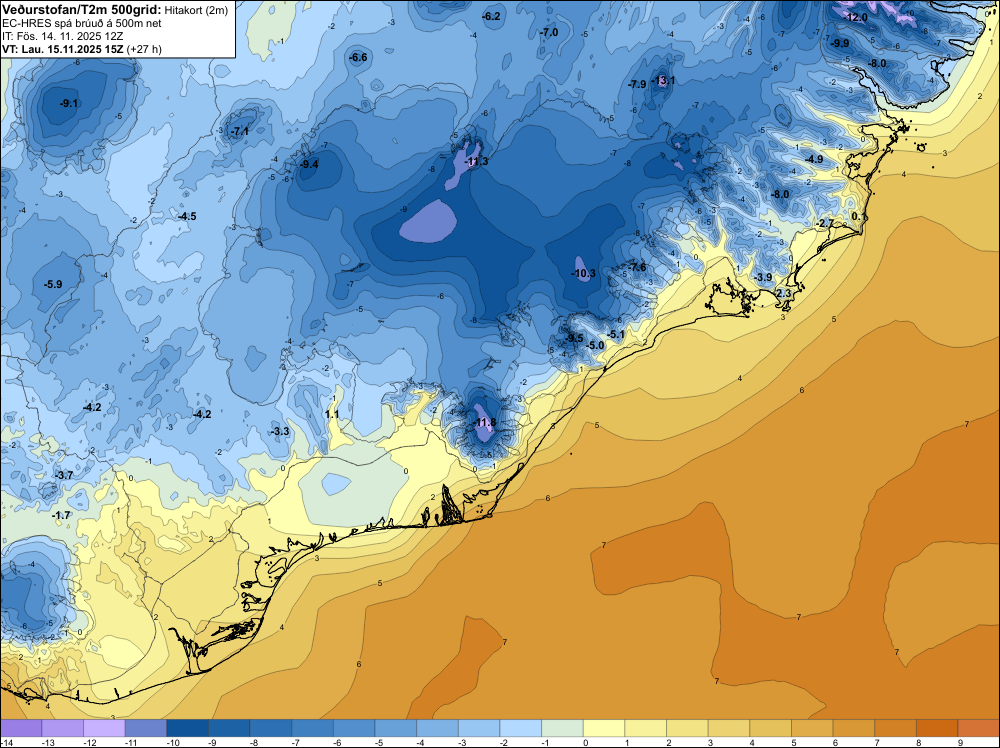Click the -5.1 temperature label
1000x748 pixels.
[615, 335]
